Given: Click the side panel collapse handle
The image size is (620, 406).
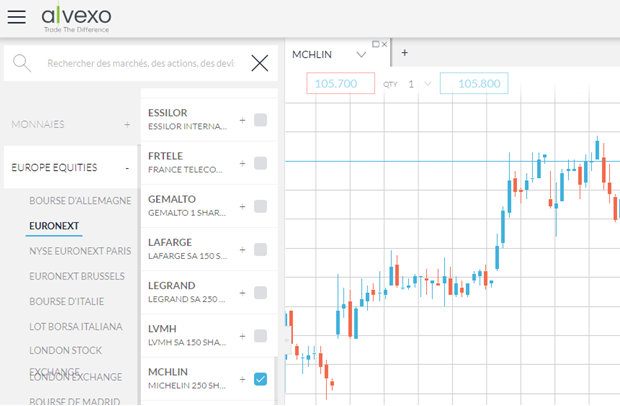Looking at the screenshot, I should pyautogui.click(x=287, y=340).
